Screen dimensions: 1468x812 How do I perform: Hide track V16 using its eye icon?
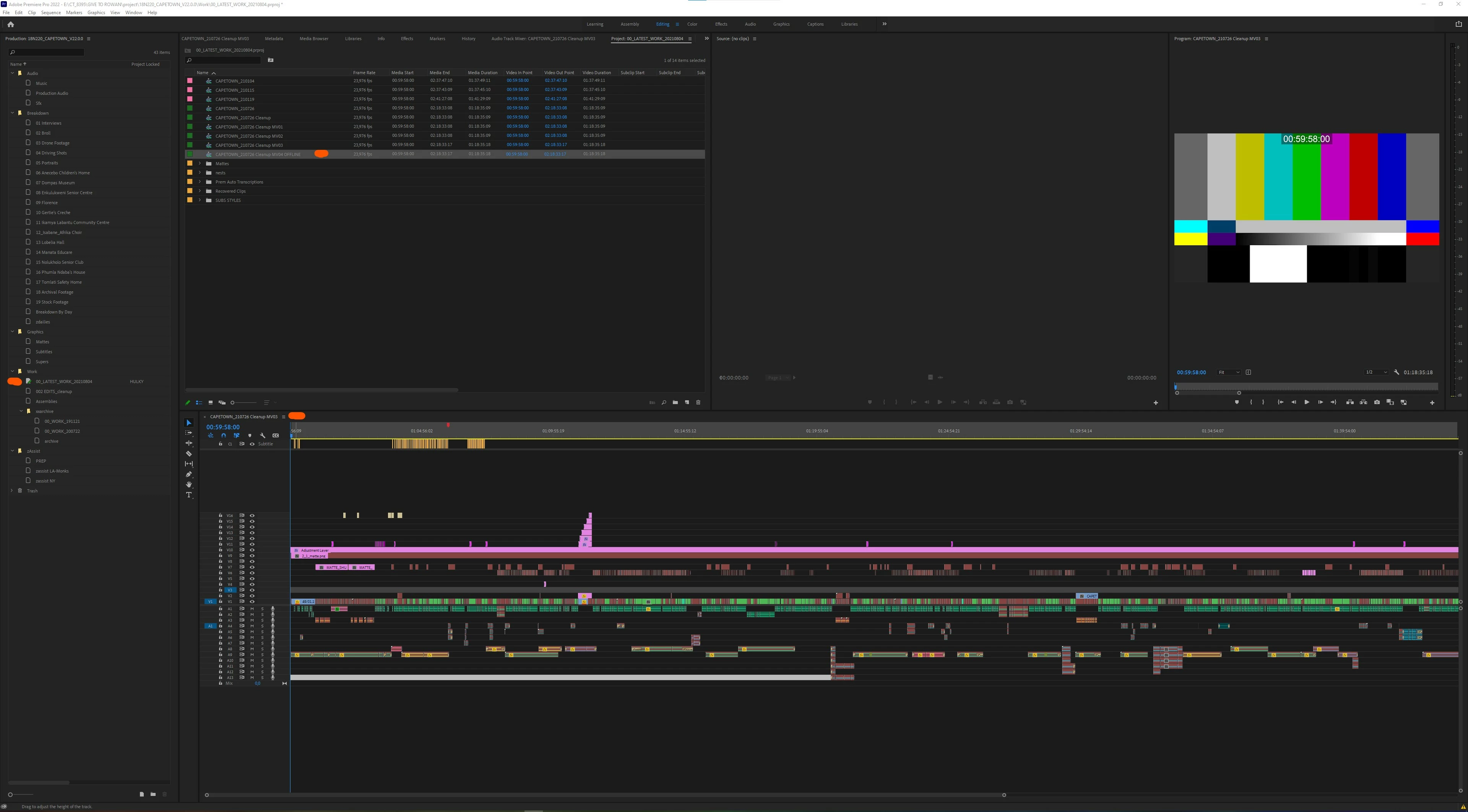pos(252,515)
